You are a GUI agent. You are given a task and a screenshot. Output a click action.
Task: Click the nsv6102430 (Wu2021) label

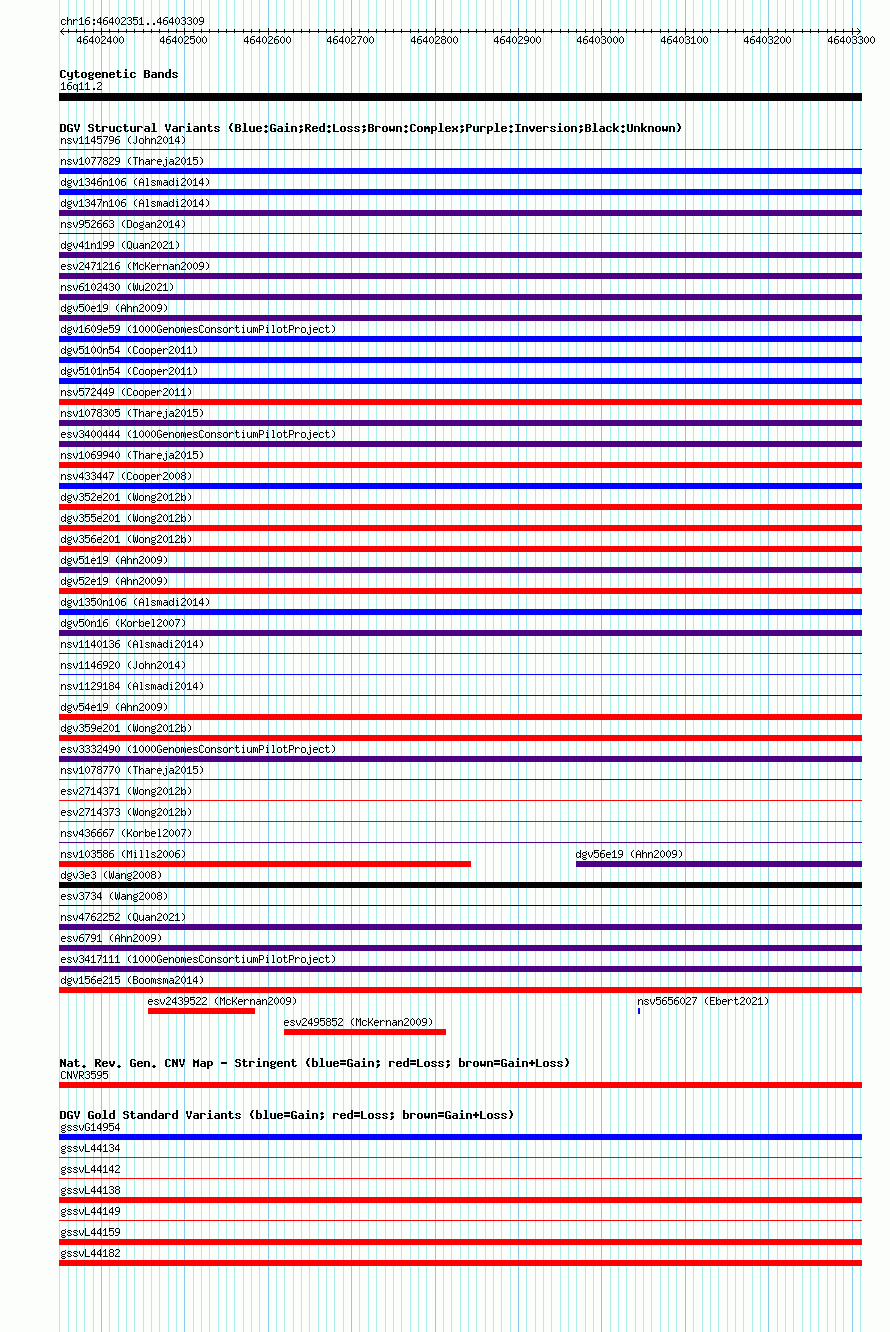coord(117,288)
